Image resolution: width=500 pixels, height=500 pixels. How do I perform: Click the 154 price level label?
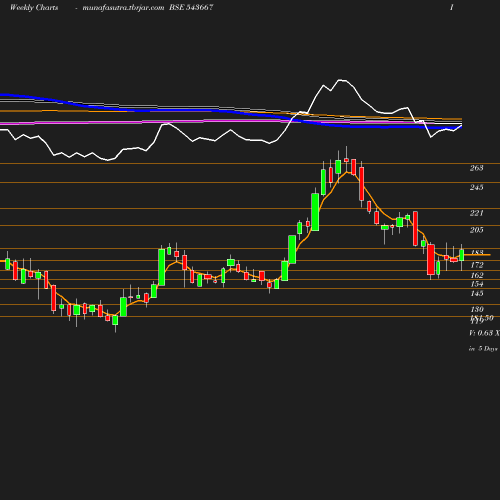click(476, 284)
